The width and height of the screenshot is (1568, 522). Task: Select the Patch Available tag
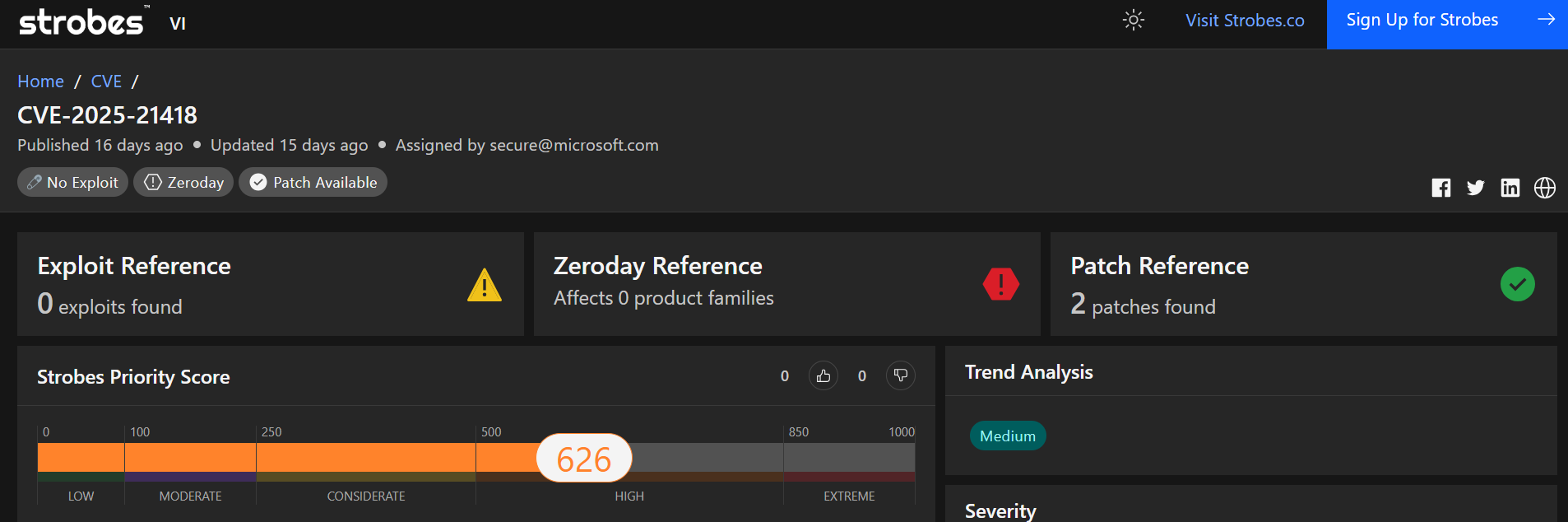coord(313,182)
